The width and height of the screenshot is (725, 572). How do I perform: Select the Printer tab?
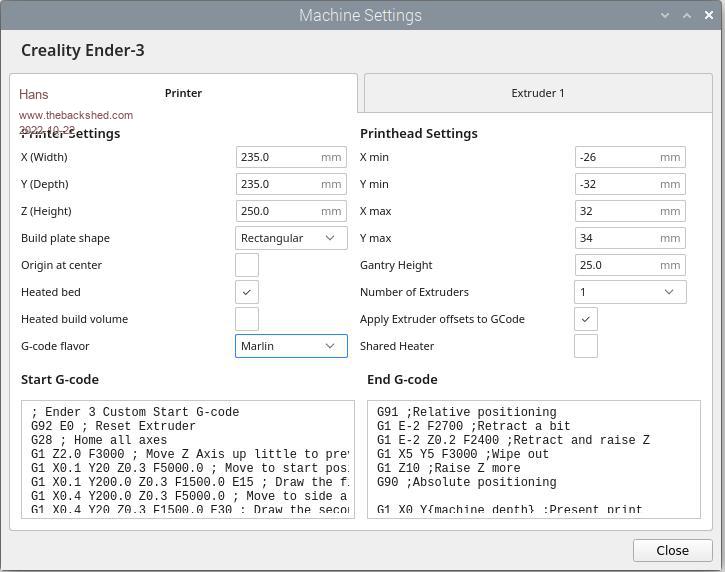click(x=183, y=93)
